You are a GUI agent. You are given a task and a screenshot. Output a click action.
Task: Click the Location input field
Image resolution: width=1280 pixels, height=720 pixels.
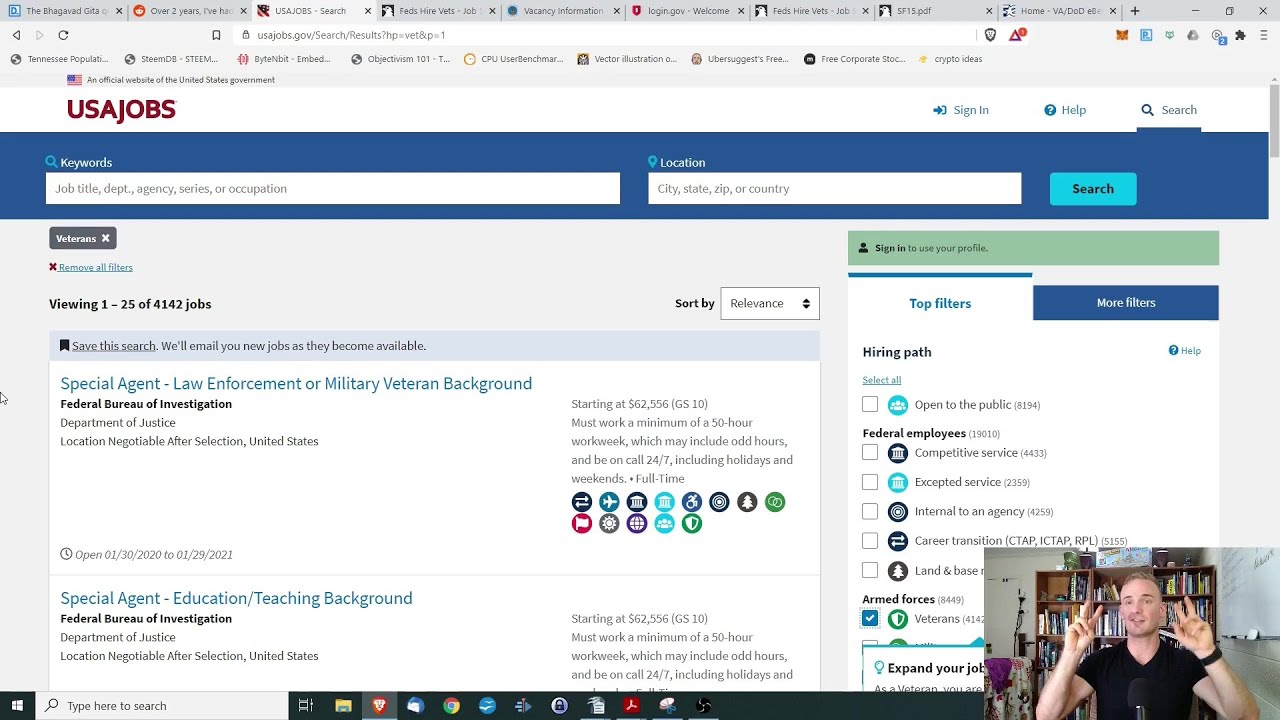pos(835,189)
